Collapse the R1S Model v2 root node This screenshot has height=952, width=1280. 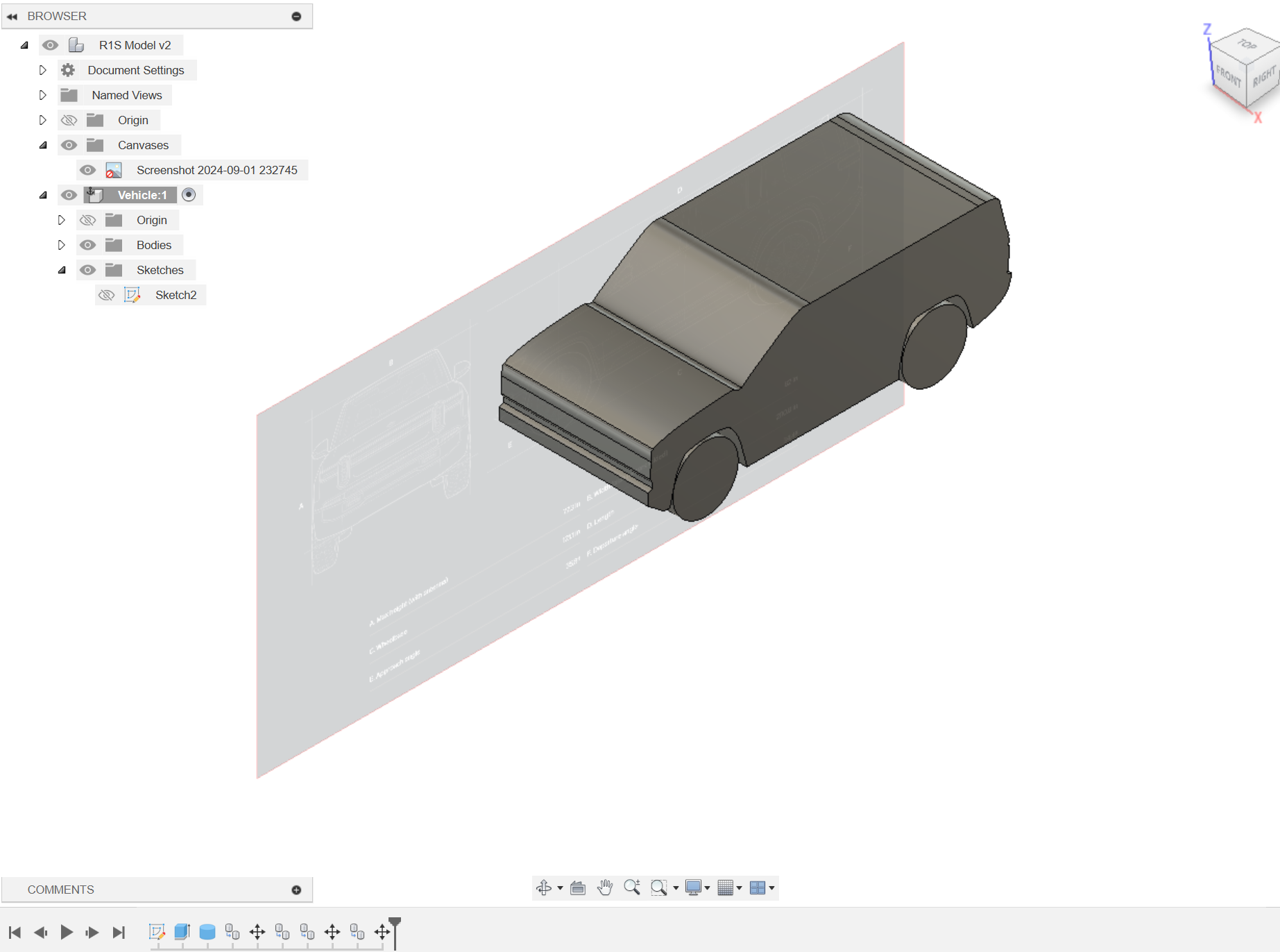click(24, 45)
